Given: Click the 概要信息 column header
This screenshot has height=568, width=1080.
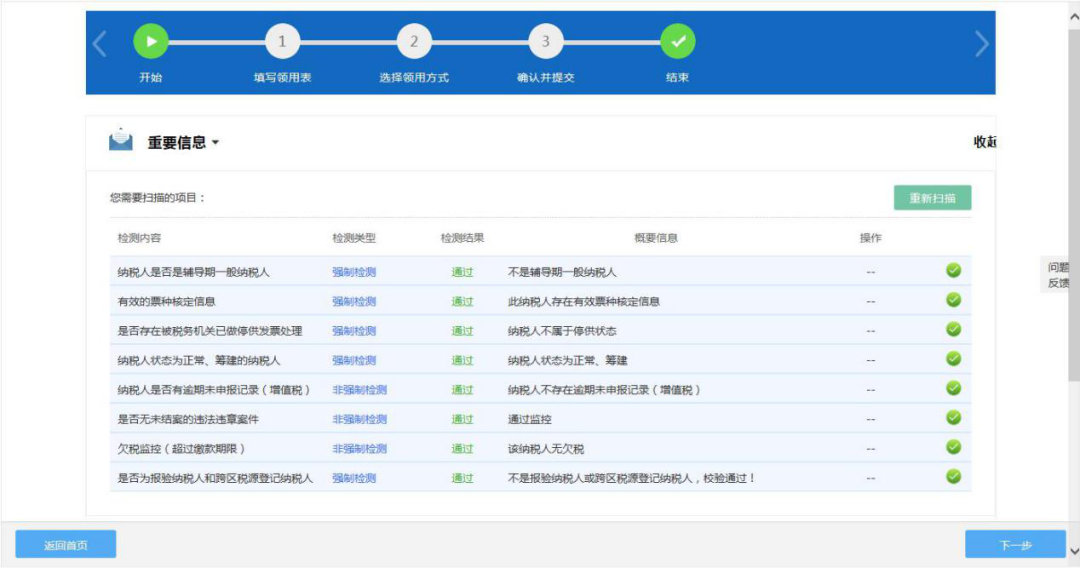Looking at the screenshot, I should click(656, 238).
